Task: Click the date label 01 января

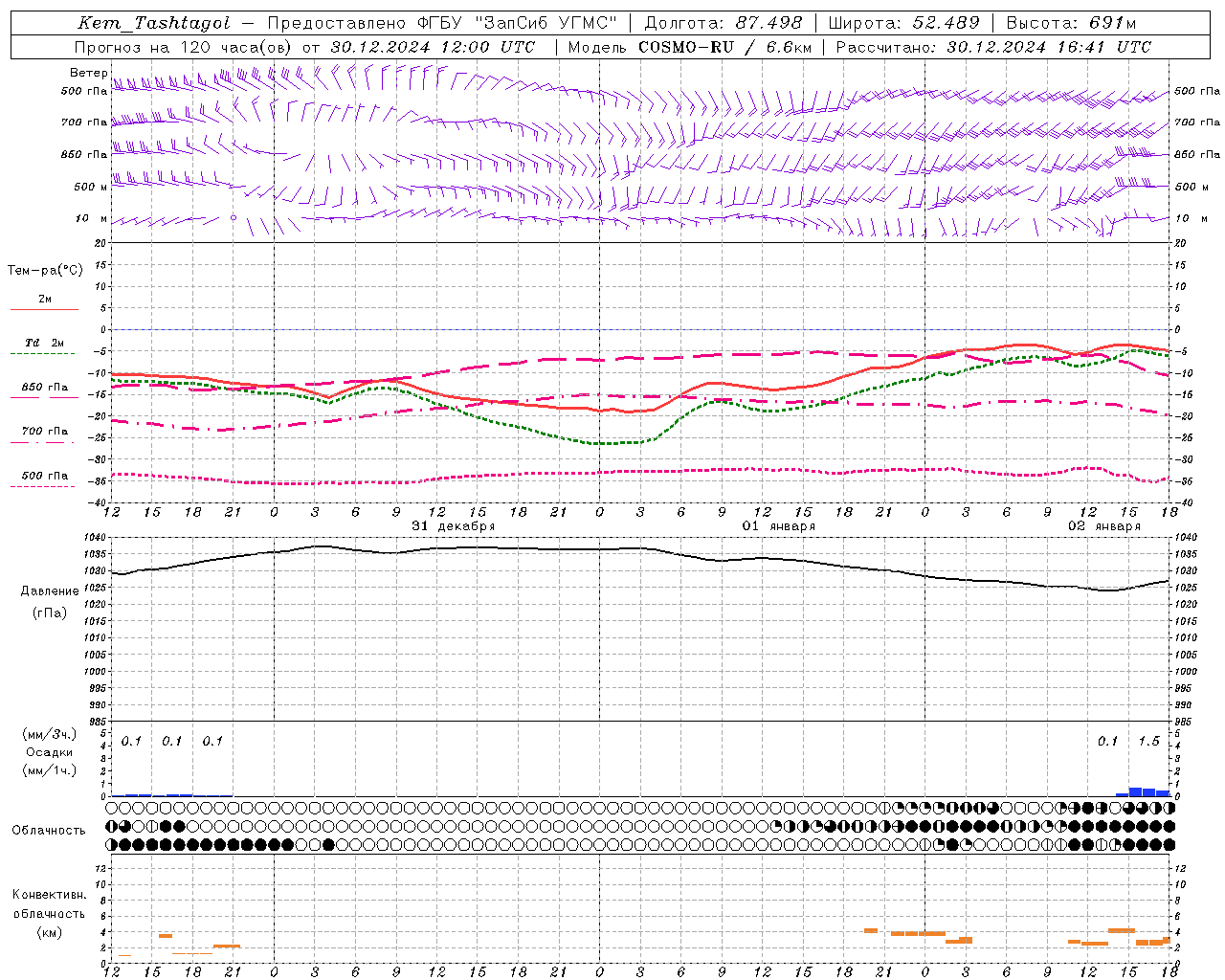Action: 779,526
